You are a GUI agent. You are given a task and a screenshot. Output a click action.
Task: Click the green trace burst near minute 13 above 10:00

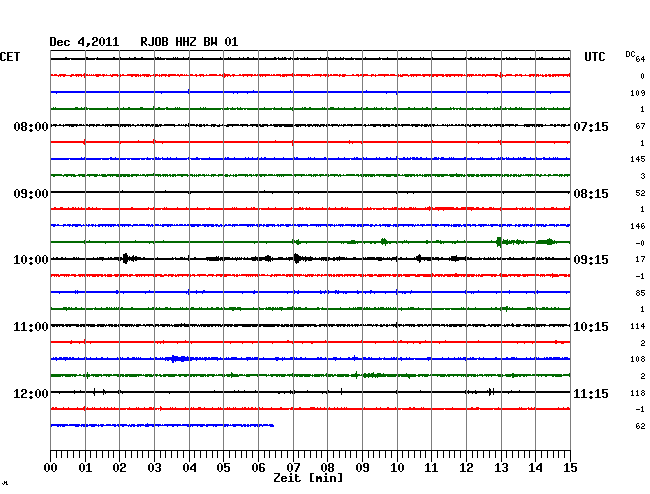pos(499,242)
